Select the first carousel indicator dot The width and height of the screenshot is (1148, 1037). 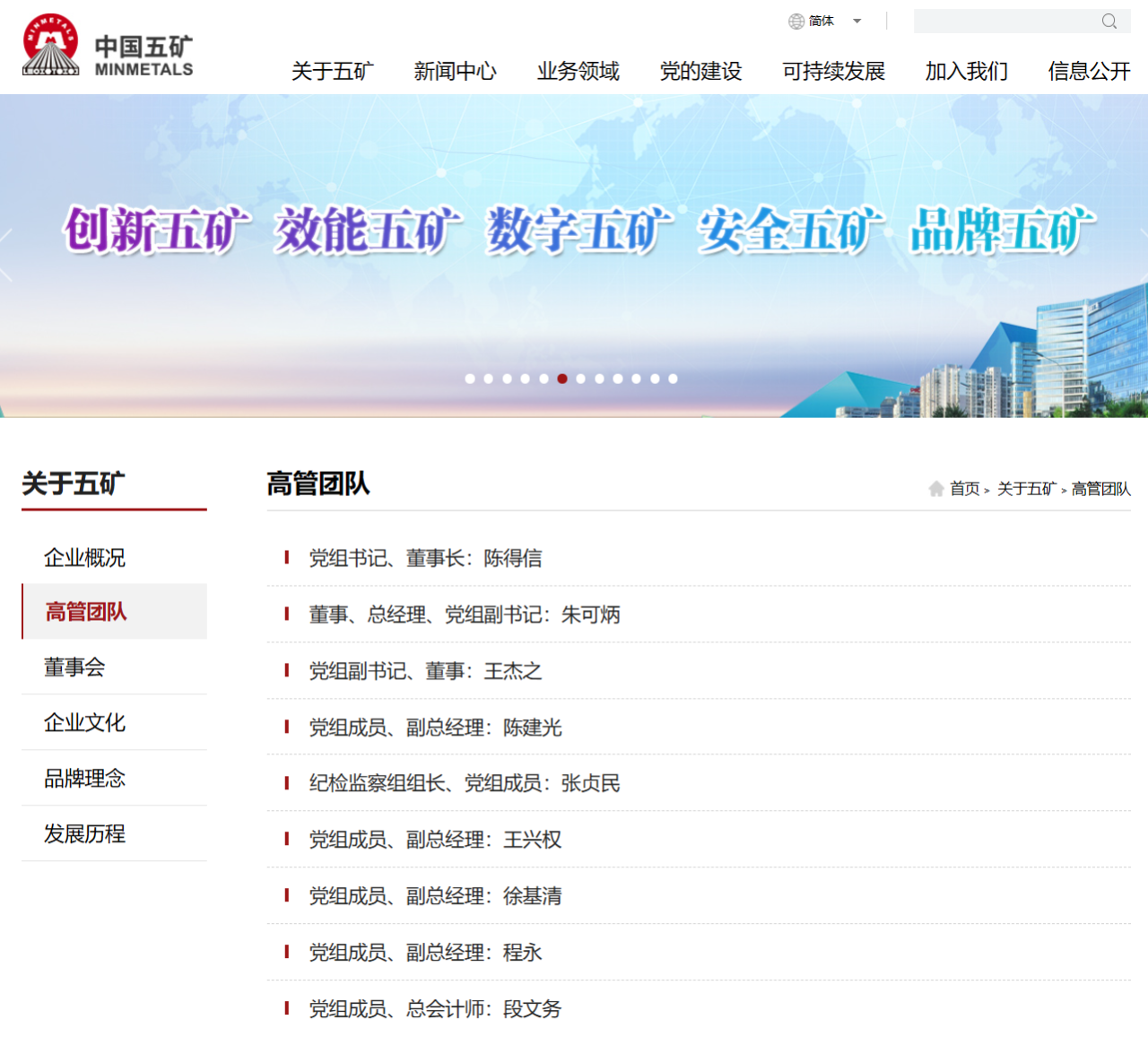point(470,379)
